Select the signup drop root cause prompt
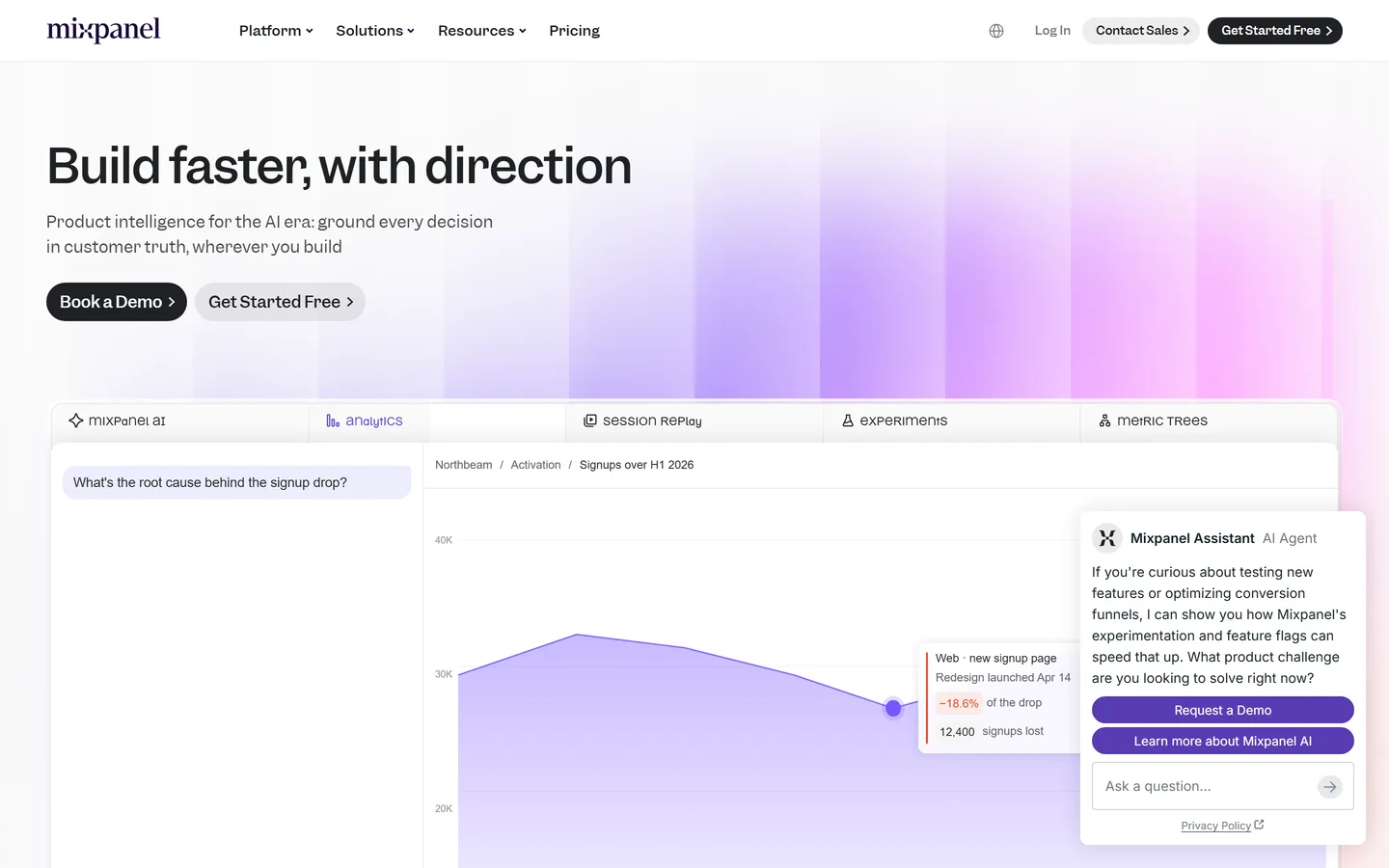Image resolution: width=1389 pixels, height=868 pixels. click(x=237, y=482)
